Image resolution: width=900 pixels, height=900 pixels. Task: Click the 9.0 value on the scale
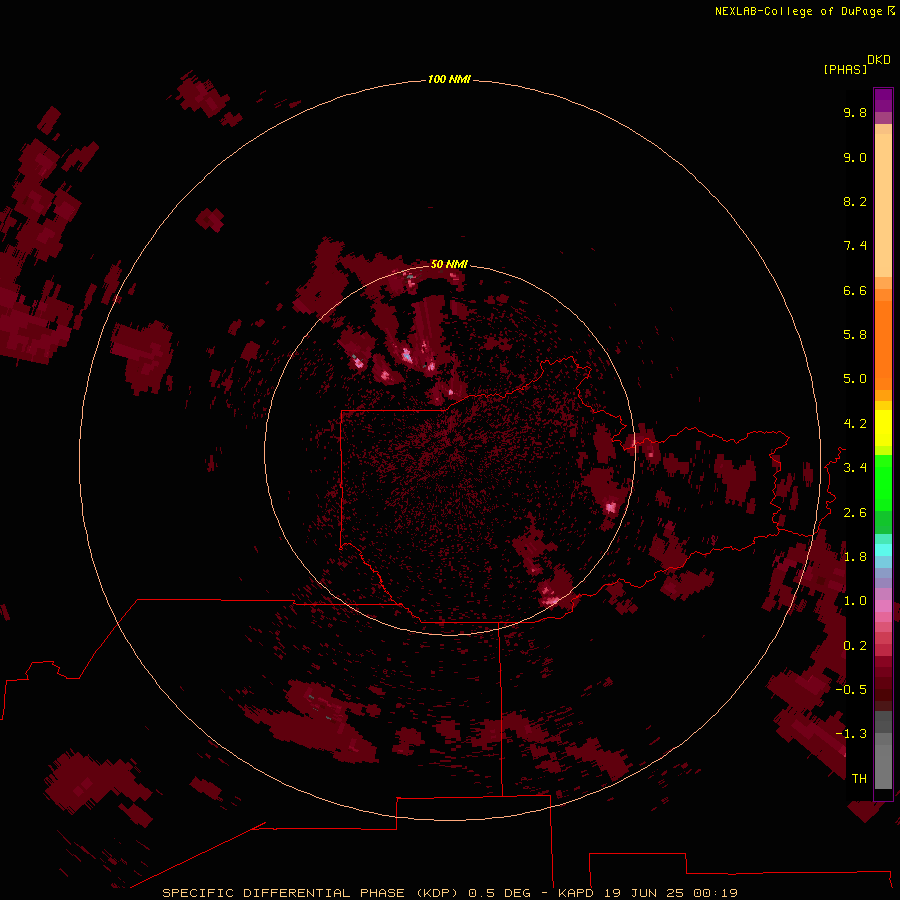click(855, 157)
